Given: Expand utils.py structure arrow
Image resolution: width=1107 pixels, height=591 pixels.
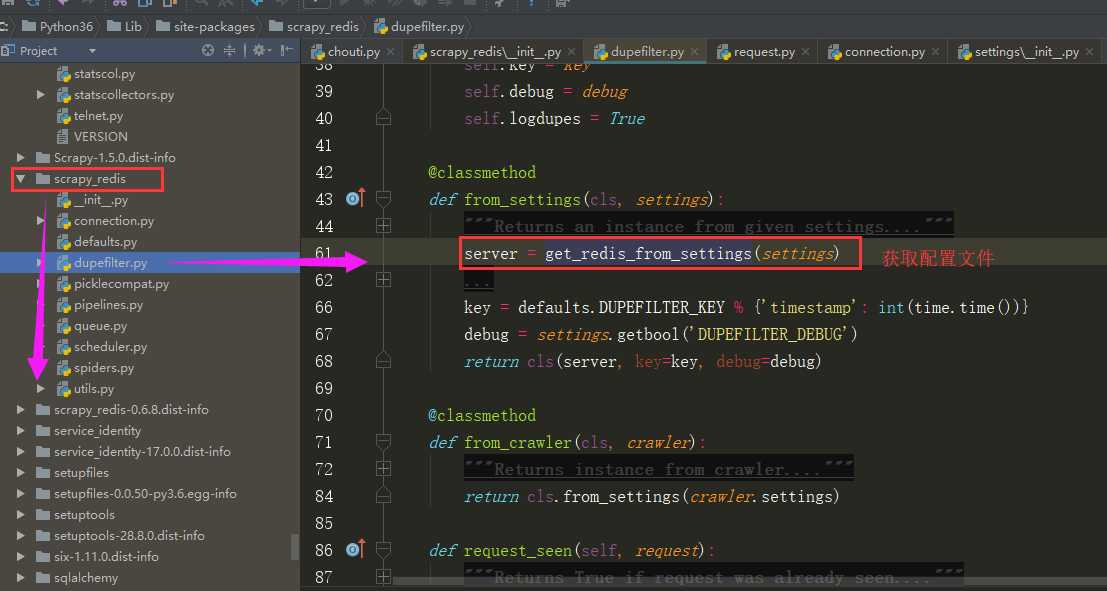Looking at the screenshot, I should [x=41, y=388].
